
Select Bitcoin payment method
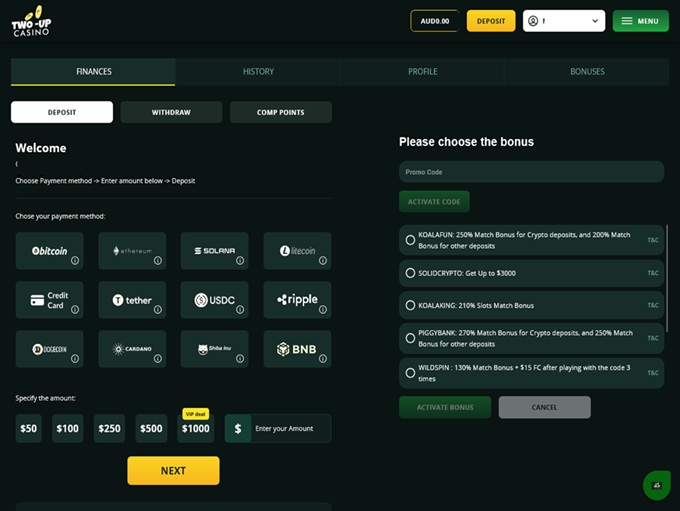(x=49, y=251)
